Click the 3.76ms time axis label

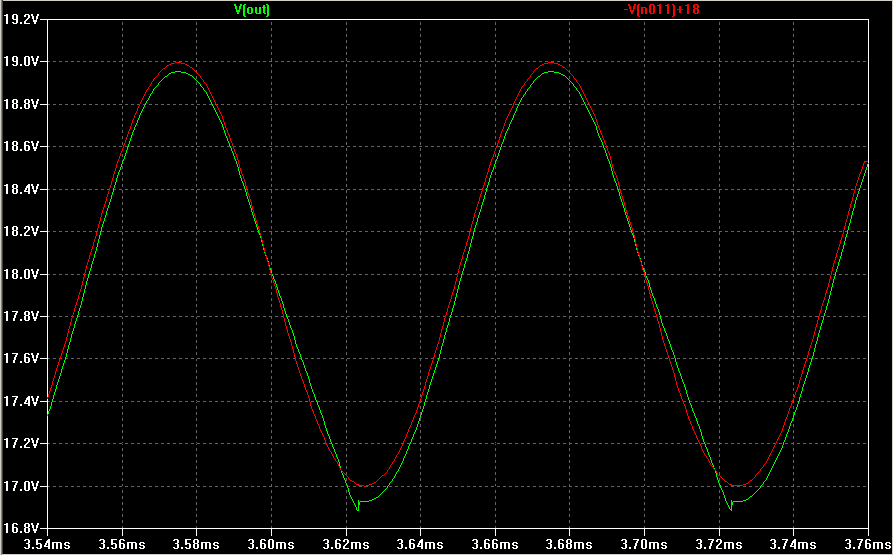pyautogui.click(x=868, y=544)
